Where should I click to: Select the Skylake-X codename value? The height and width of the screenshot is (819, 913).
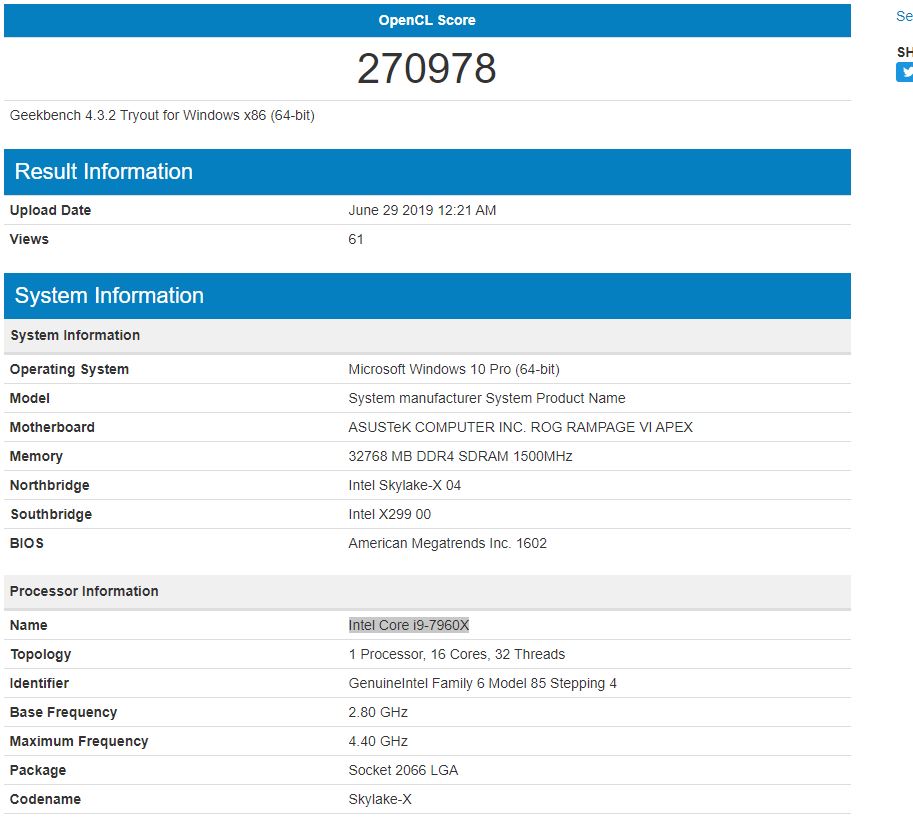[x=380, y=800]
